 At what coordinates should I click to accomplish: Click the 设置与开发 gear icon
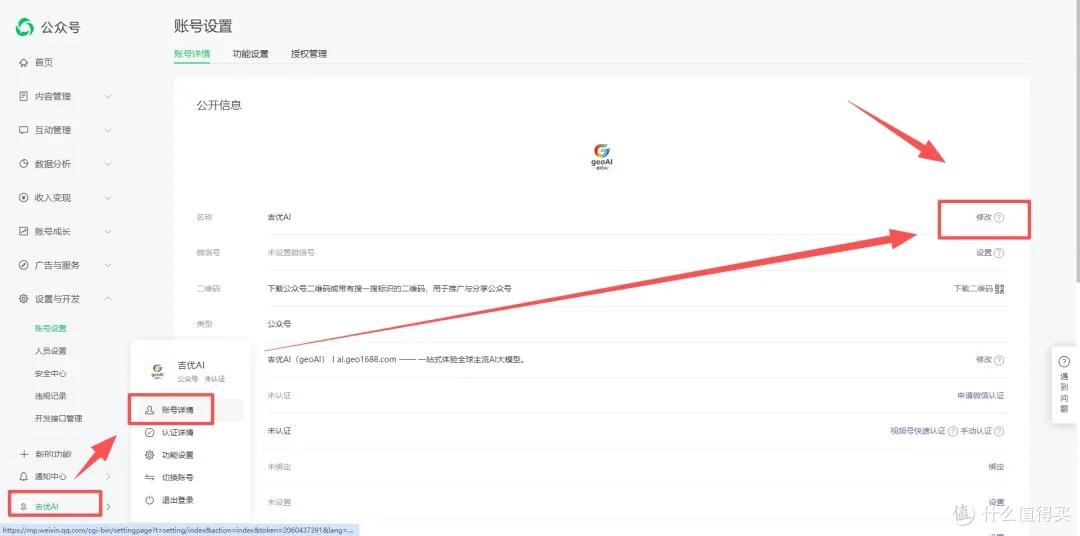point(23,299)
